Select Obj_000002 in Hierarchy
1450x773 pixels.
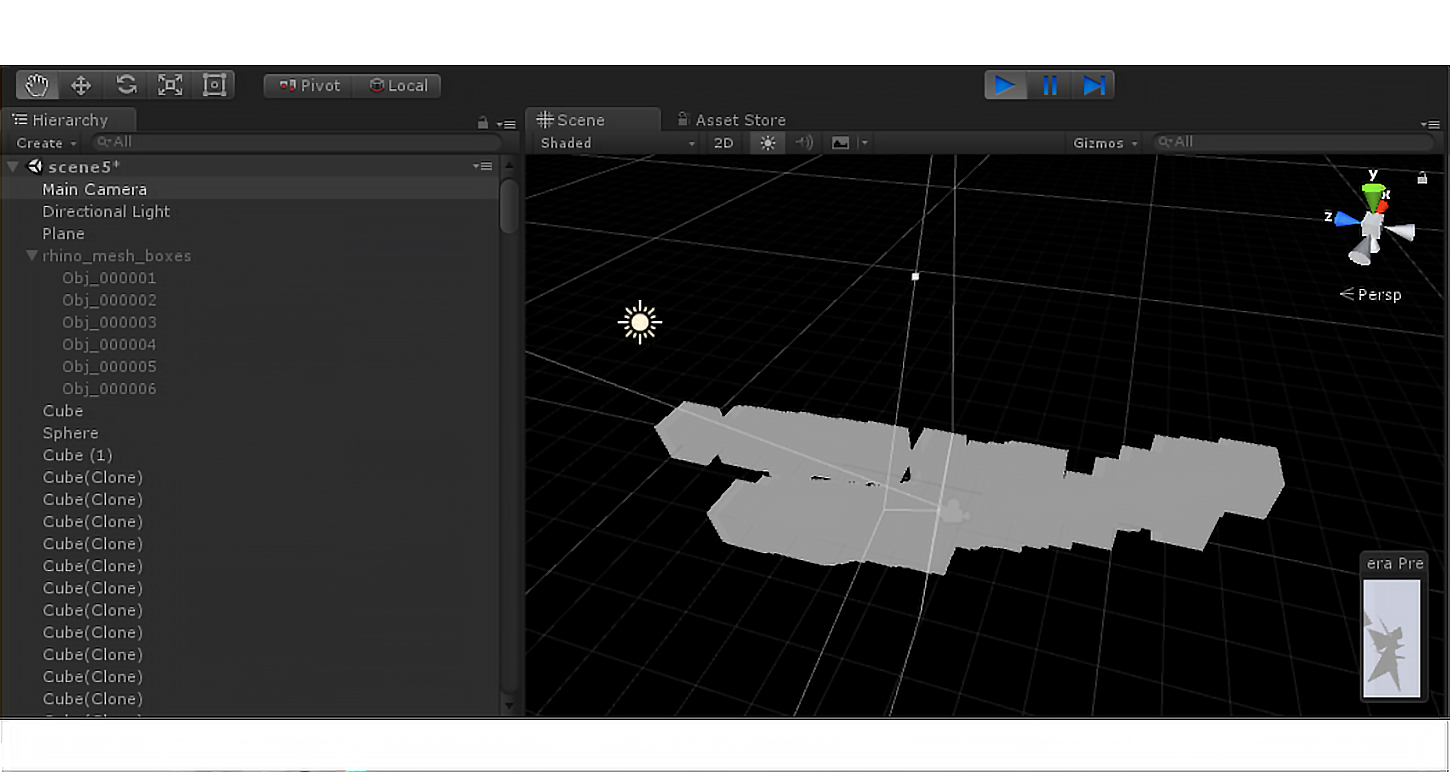coord(109,300)
